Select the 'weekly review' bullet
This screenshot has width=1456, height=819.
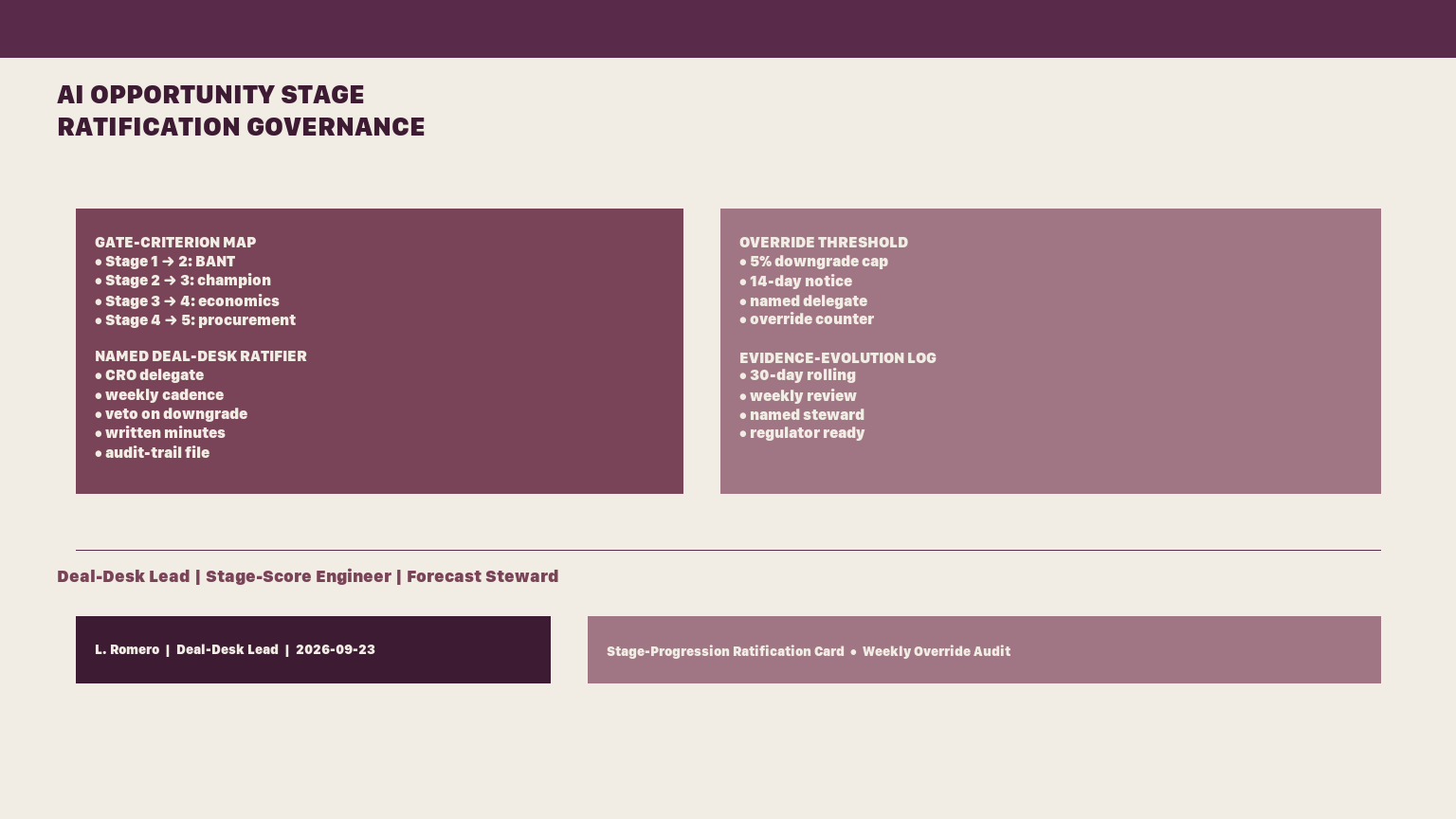pyautogui.click(x=797, y=396)
